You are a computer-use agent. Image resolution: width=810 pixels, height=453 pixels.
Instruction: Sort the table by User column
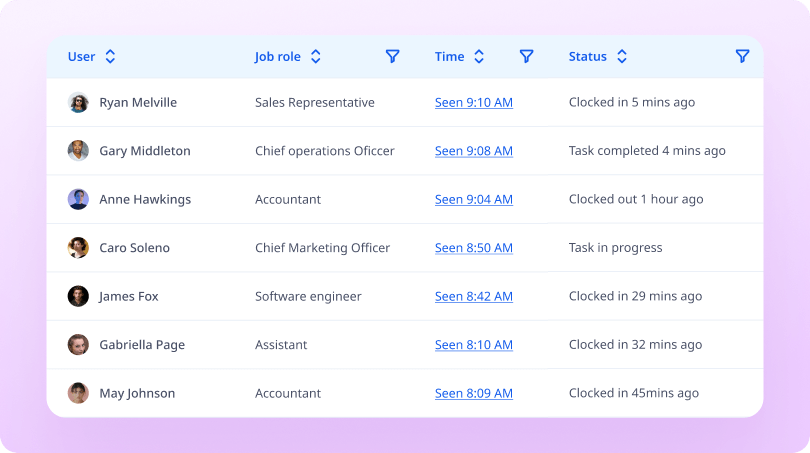(110, 57)
